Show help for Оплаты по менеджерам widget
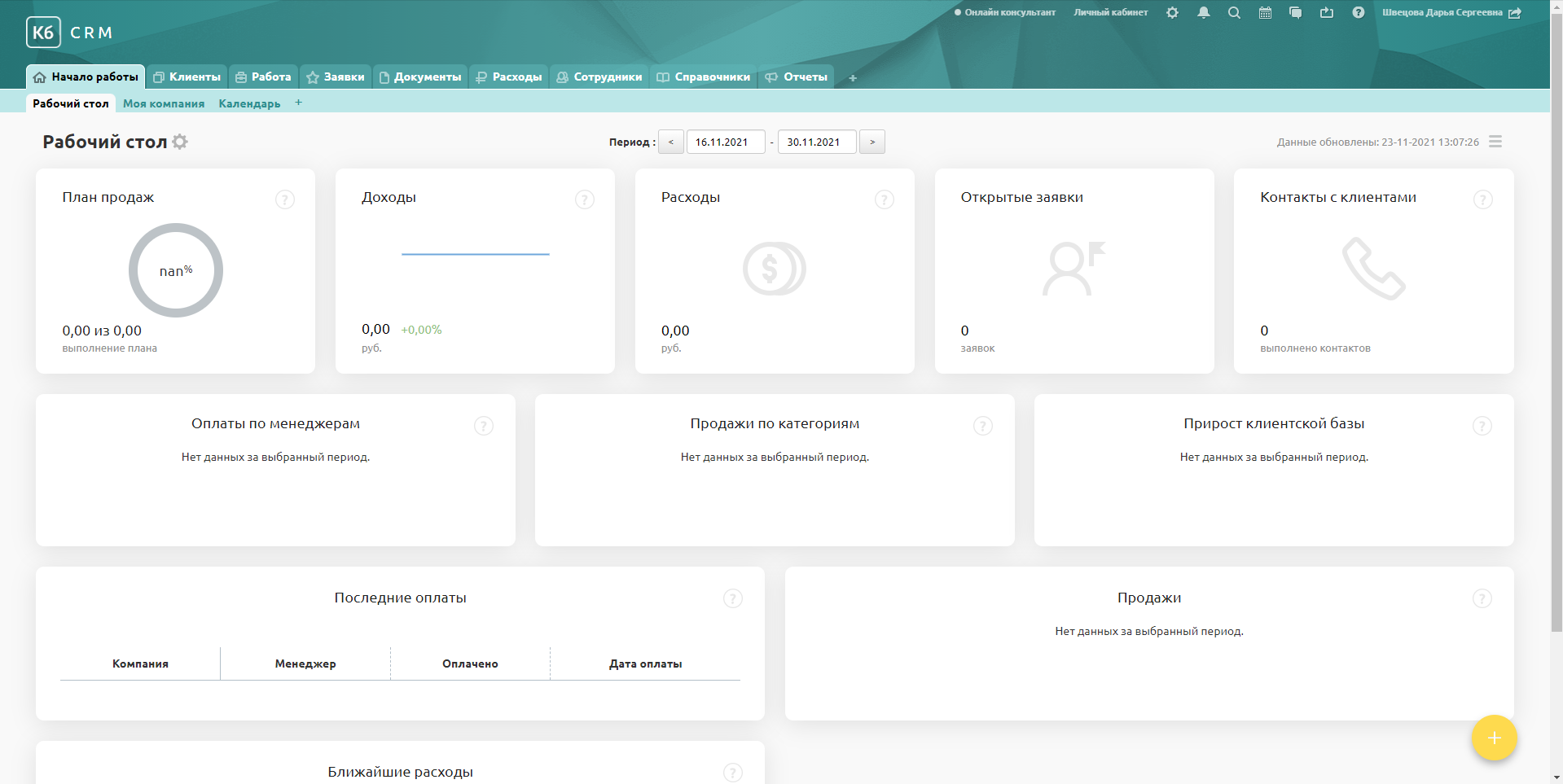1563x784 pixels. tap(484, 426)
